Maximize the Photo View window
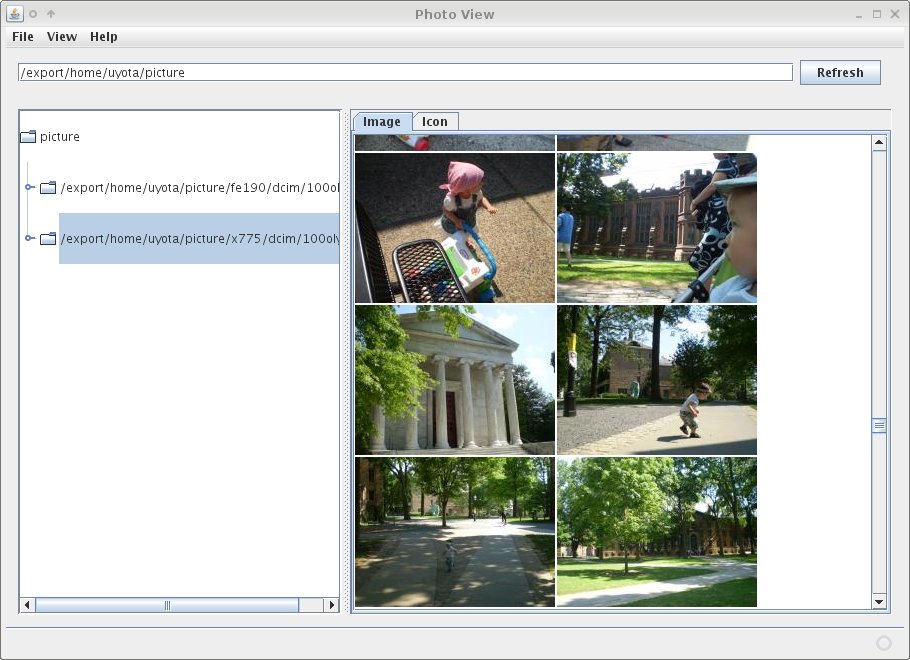This screenshot has width=910, height=660. coord(877,14)
